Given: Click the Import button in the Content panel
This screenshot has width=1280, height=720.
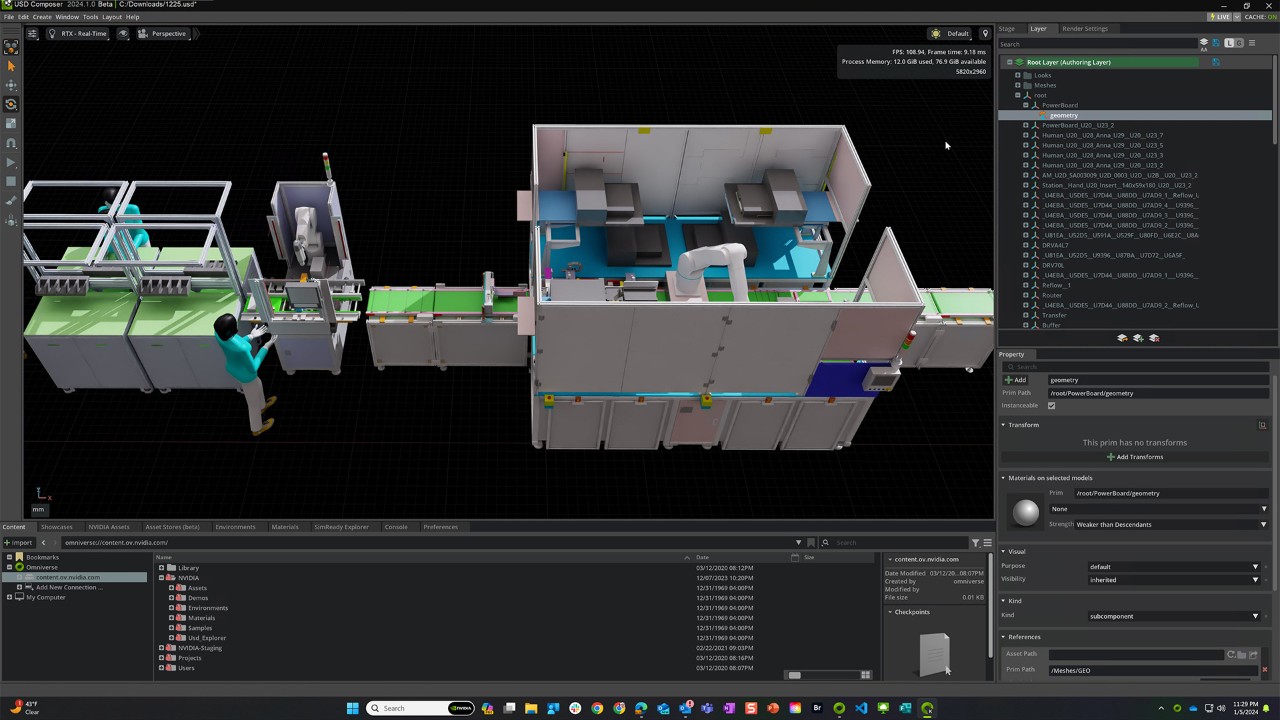Looking at the screenshot, I should [20, 542].
